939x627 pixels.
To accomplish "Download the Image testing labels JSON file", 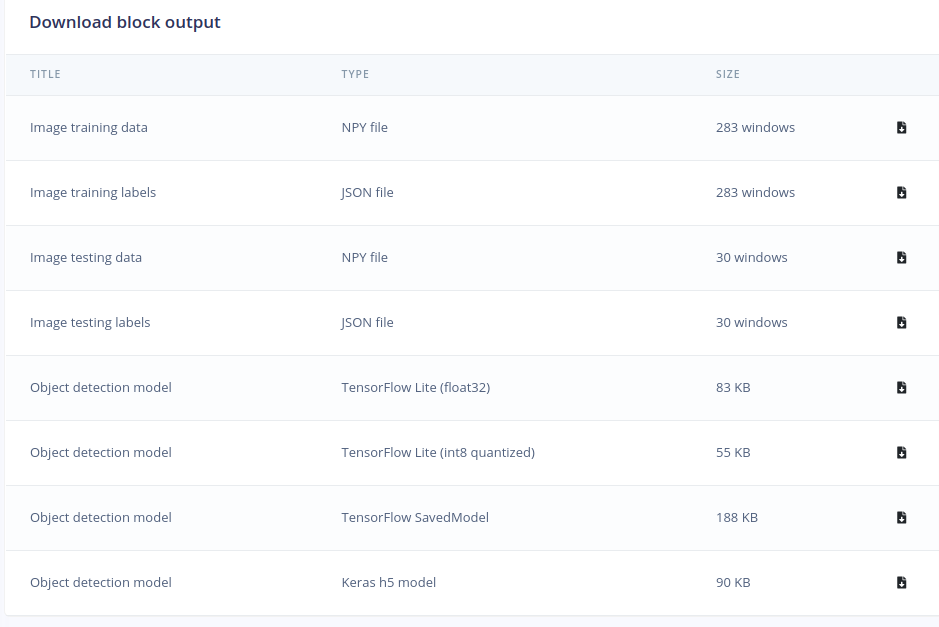I will (901, 322).
